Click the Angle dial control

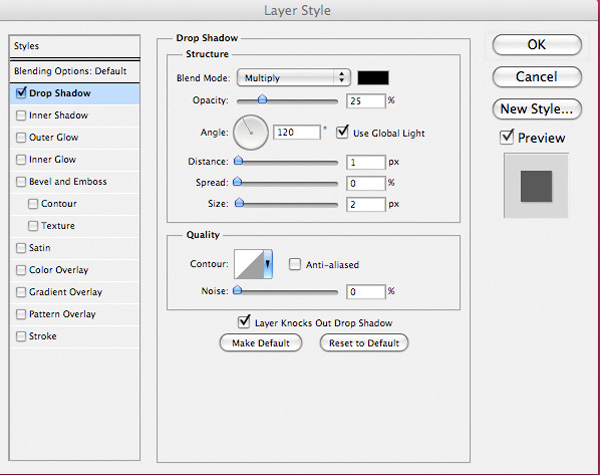tap(251, 132)
